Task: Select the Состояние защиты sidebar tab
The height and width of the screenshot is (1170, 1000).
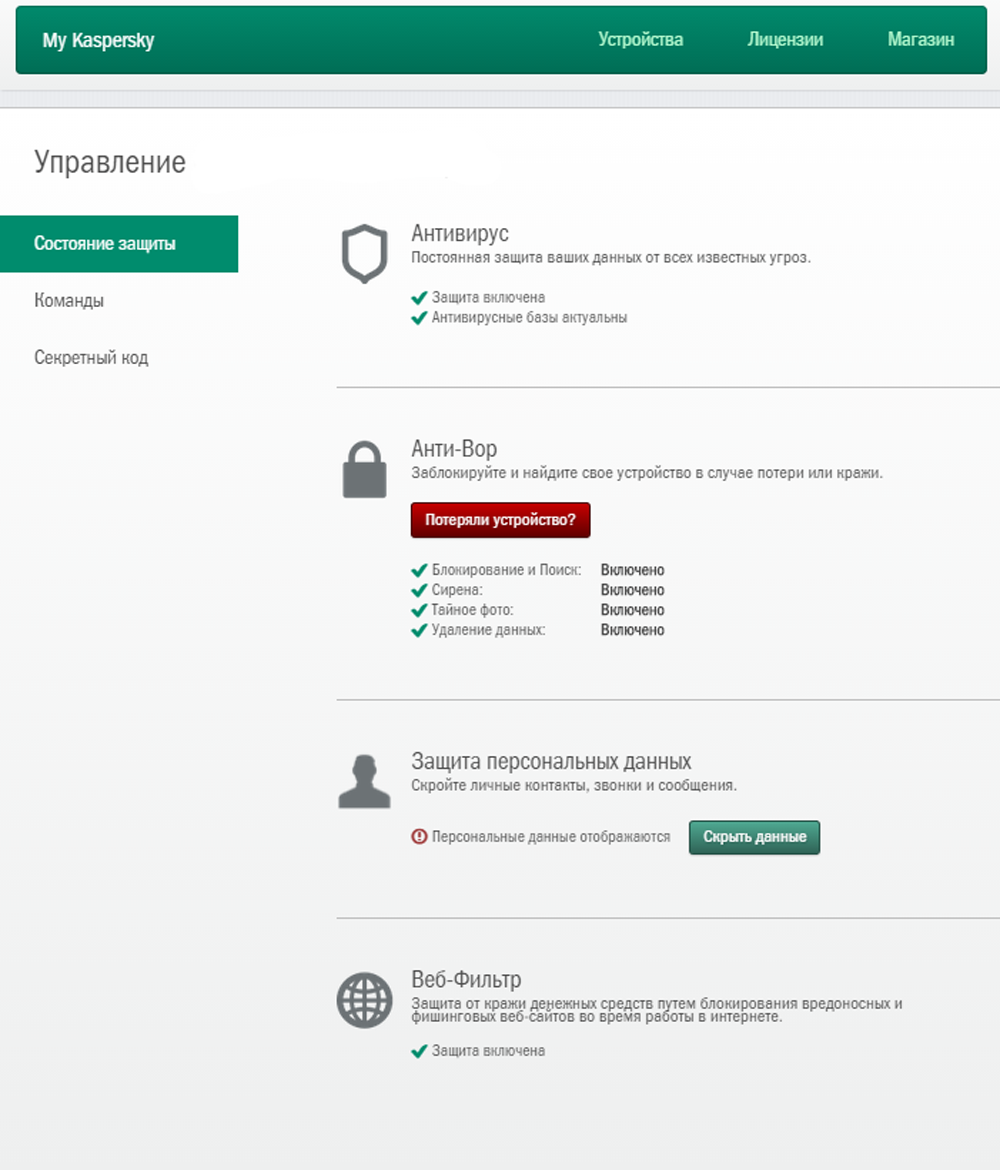Action: coord(119,244)
